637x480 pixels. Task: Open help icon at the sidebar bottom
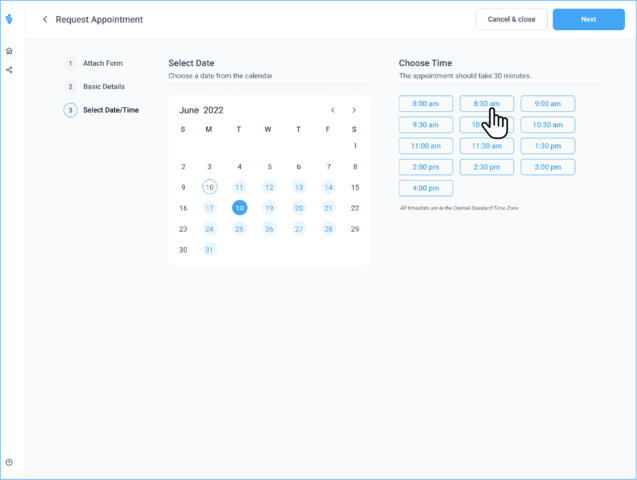coord(9,462)
